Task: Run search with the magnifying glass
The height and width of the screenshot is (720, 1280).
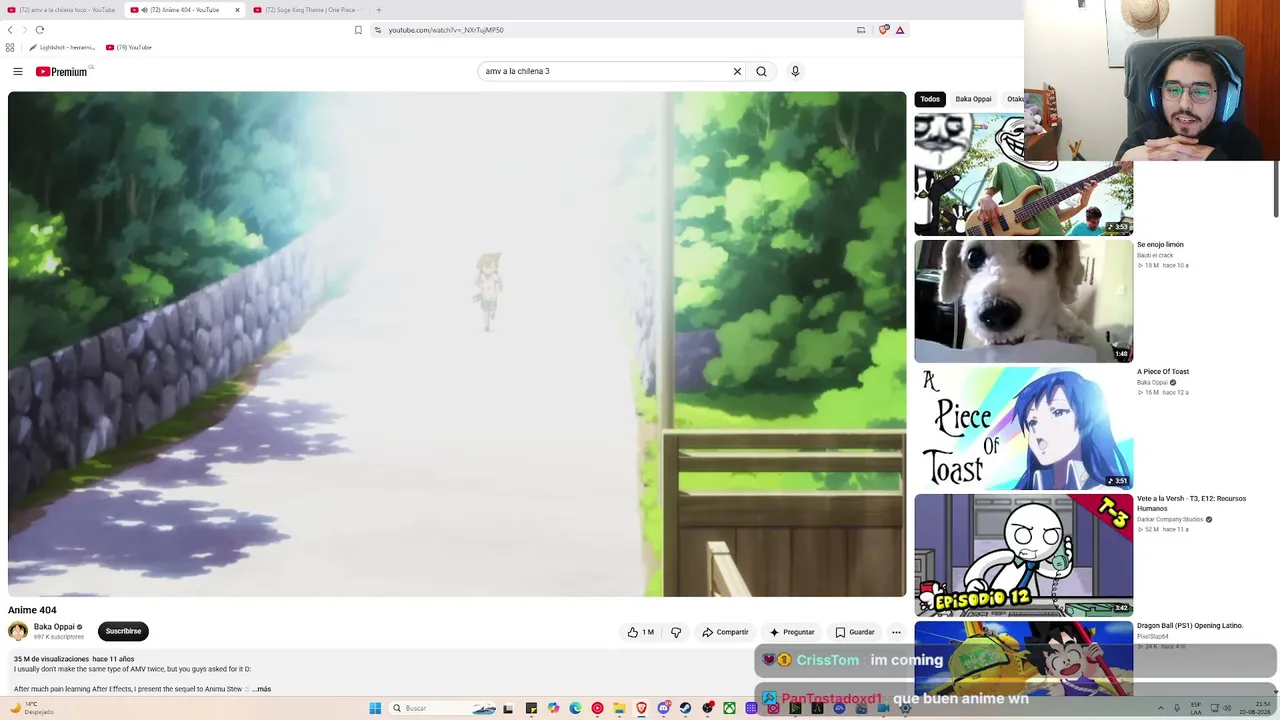Action: tap(761, 71)
